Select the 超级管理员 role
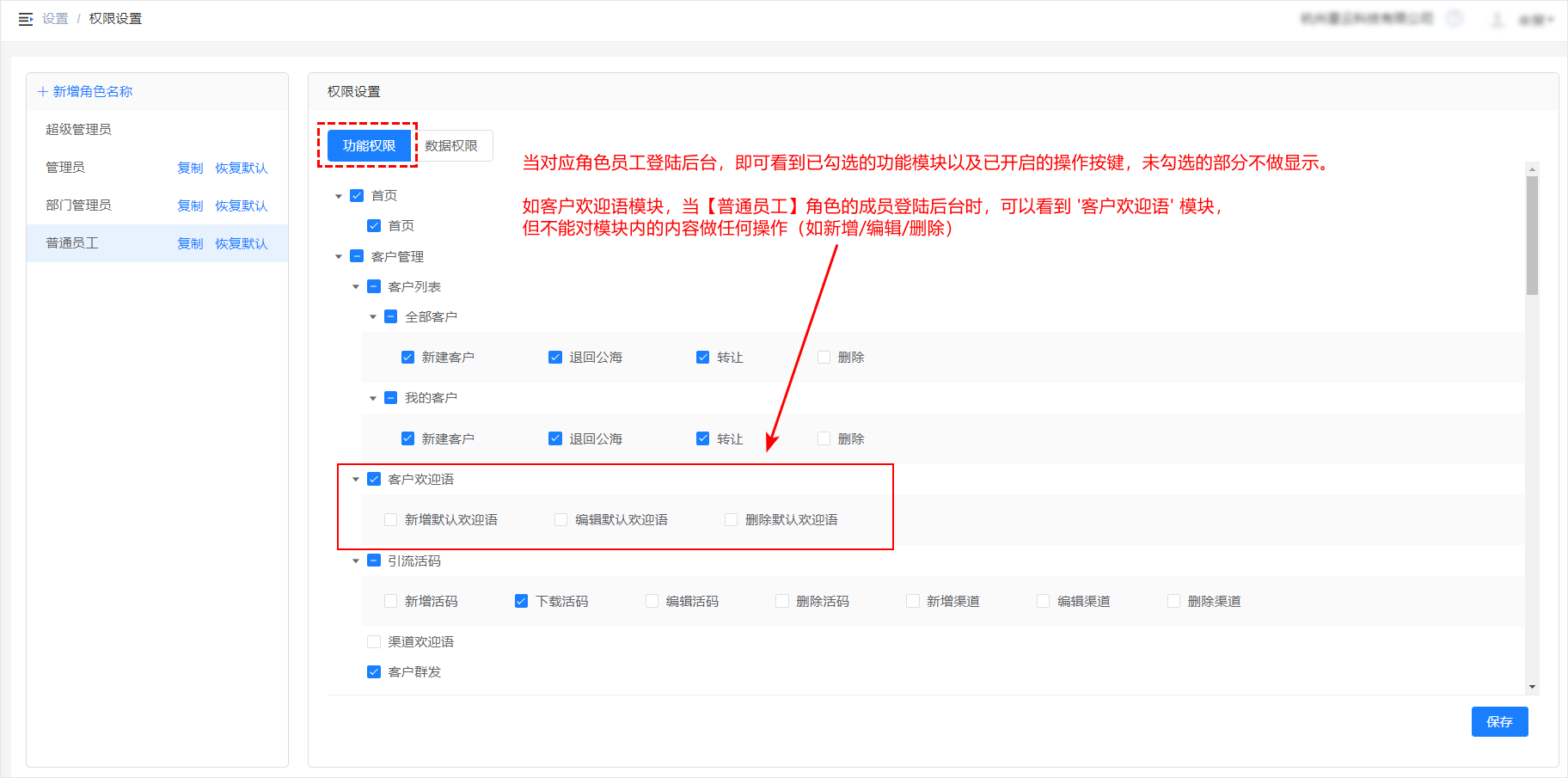The image size is (1568, 778). 157,130
